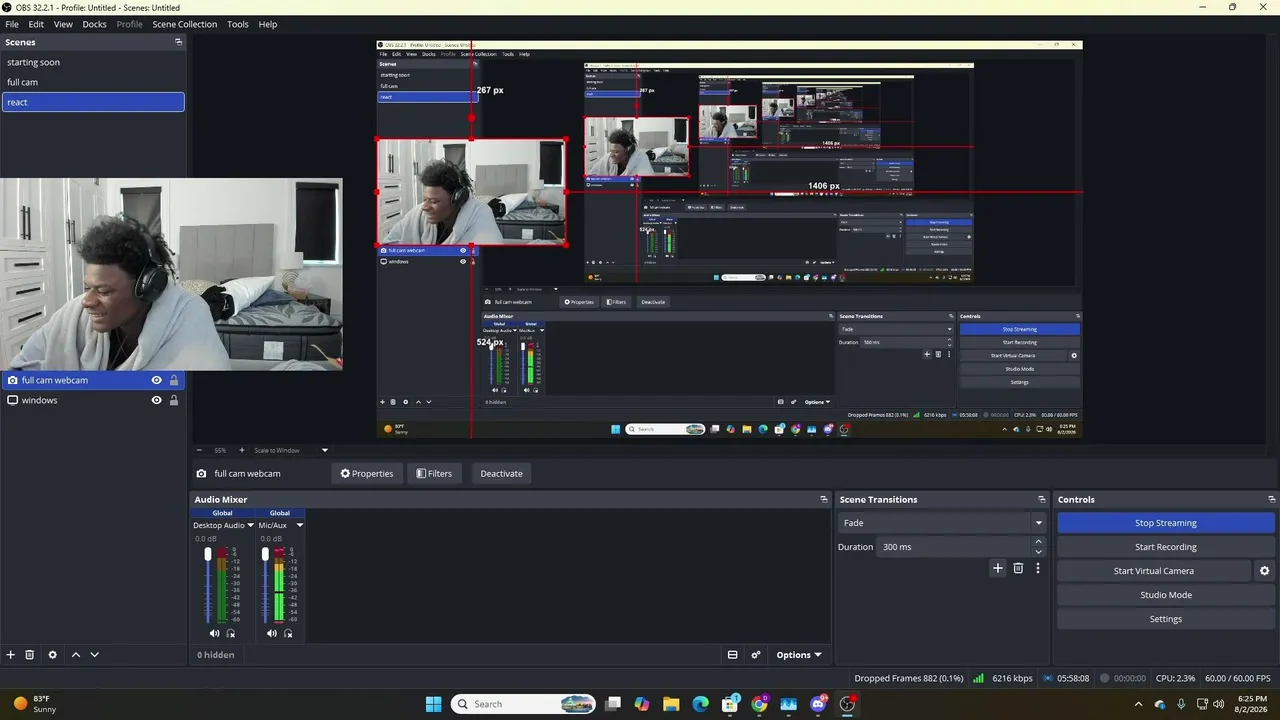
Task: Increase transition duration with the up arrow
Action: click(x=1038, y=542)
